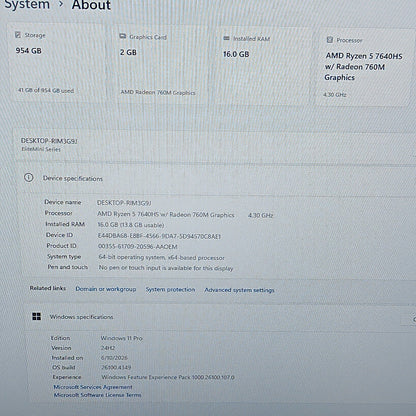Select the Installed on date value

[x=114, y=358]
